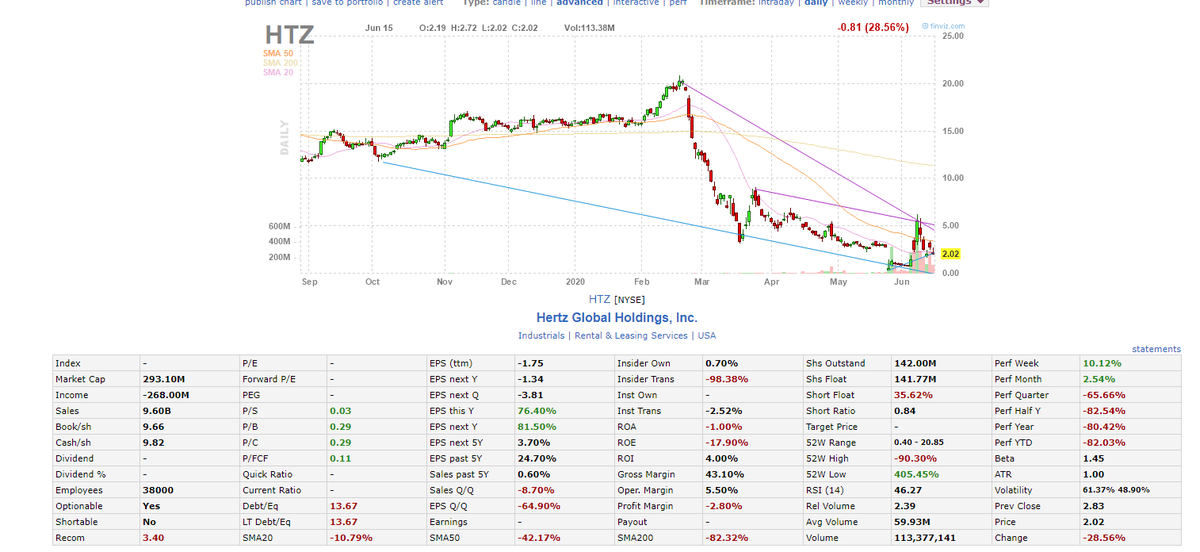1200x552 pixels.
Task: Click the EPS next 5Y value 3.70%
Action: click(x=533, y=442)
